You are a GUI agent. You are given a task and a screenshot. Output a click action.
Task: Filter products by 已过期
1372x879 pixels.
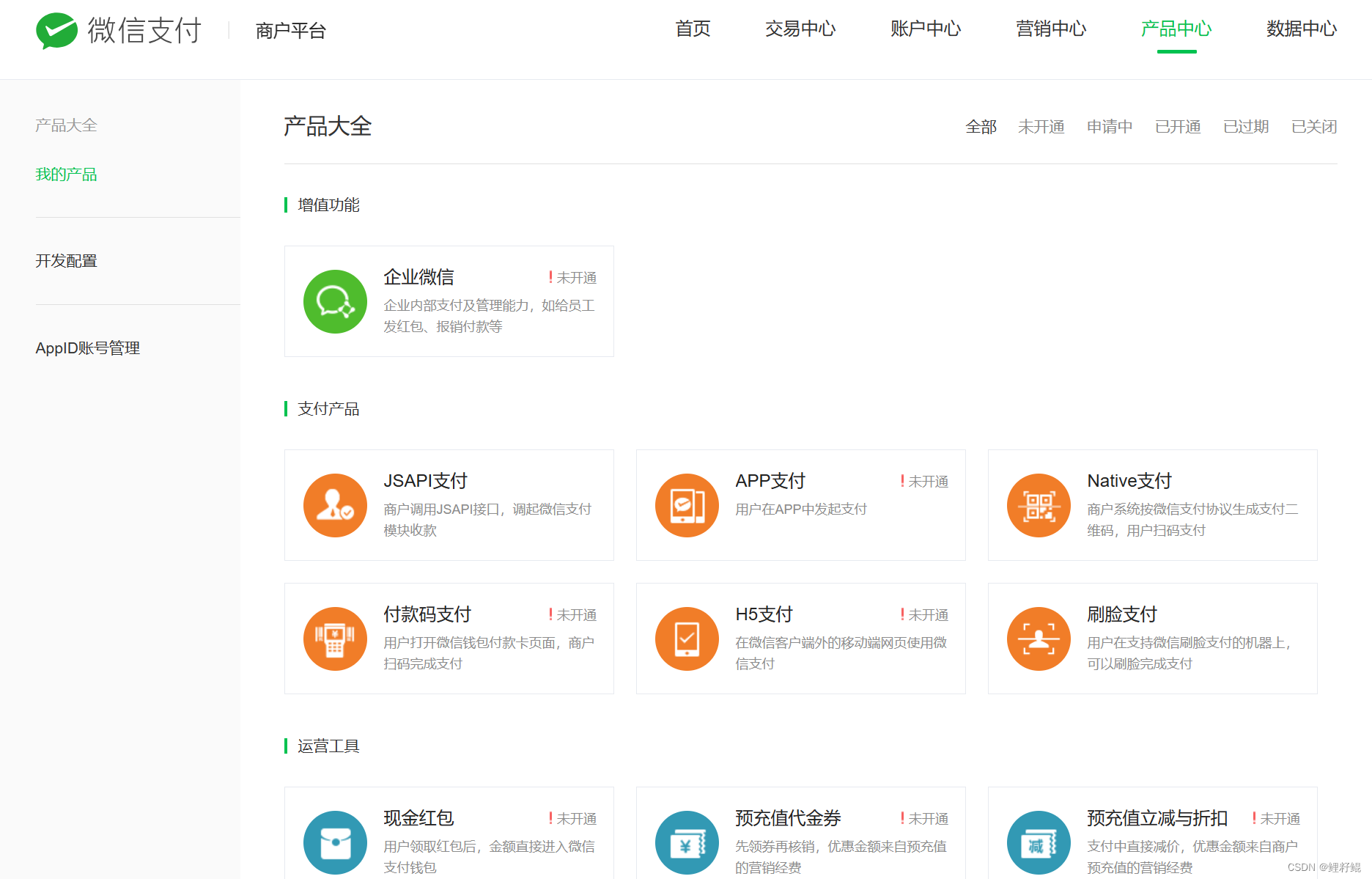pyautogui.click(x=1246, y=127)
